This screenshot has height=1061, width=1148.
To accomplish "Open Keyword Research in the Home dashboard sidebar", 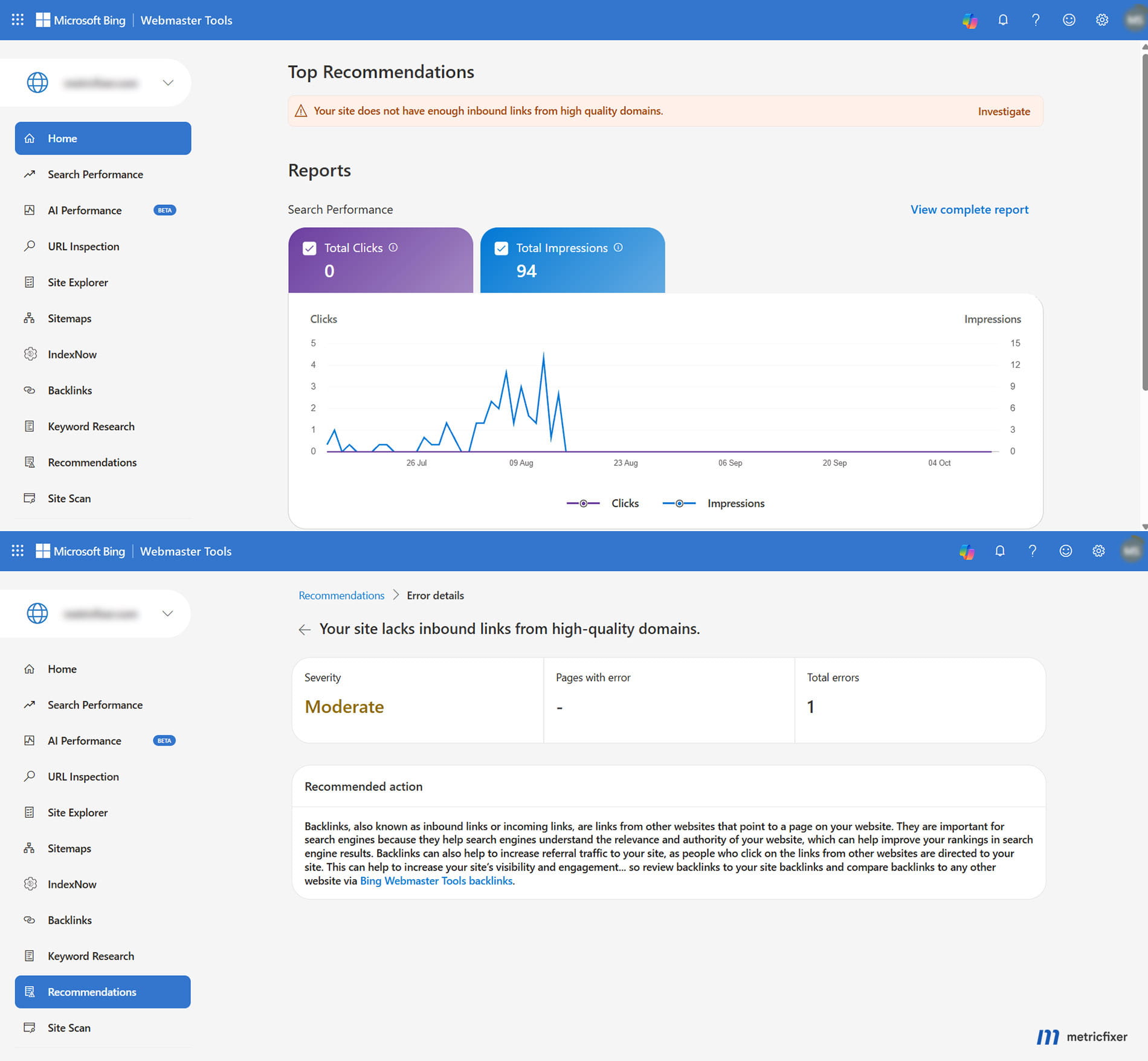I will pyautogui.click(x=103, y=426).
